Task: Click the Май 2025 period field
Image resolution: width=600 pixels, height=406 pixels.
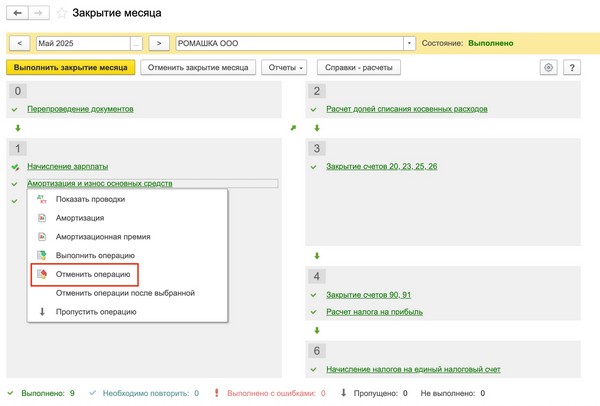Action: 82,44
